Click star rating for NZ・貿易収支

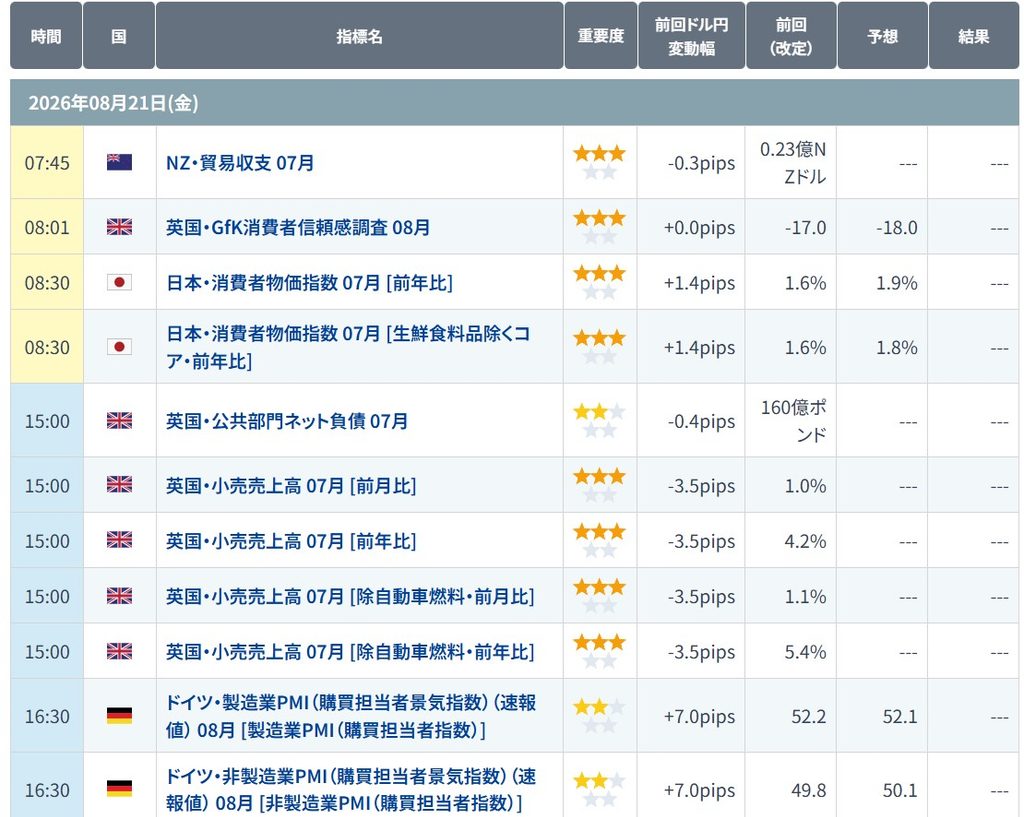point(600,163)
